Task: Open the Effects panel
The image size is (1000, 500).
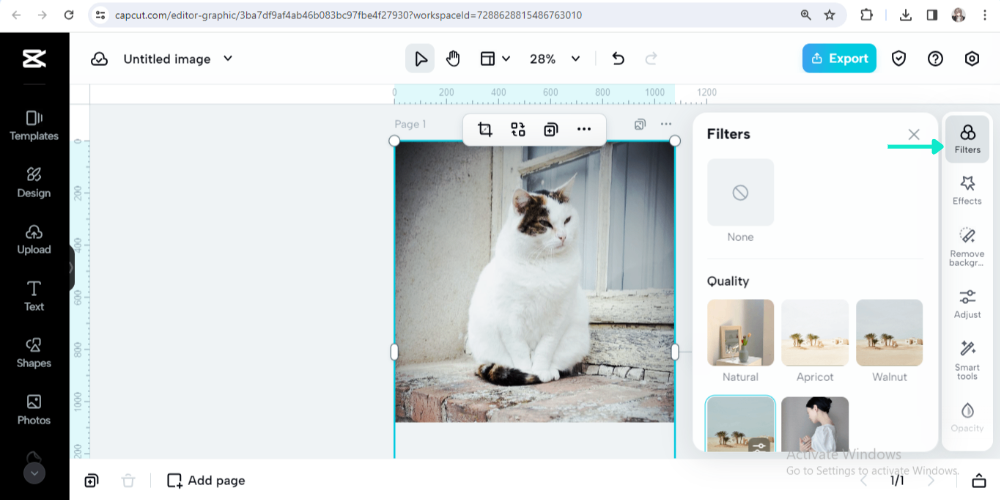Action: click(967, 189)
